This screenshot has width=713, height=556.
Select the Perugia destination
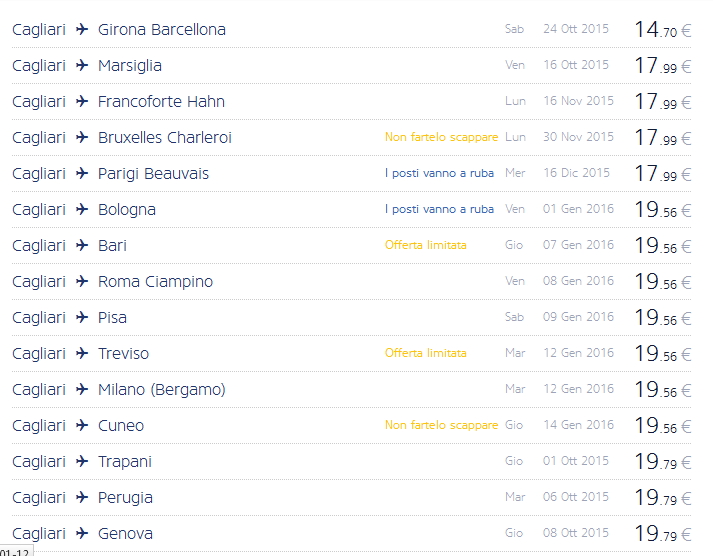pyautogui.click(x=125, y=498)
